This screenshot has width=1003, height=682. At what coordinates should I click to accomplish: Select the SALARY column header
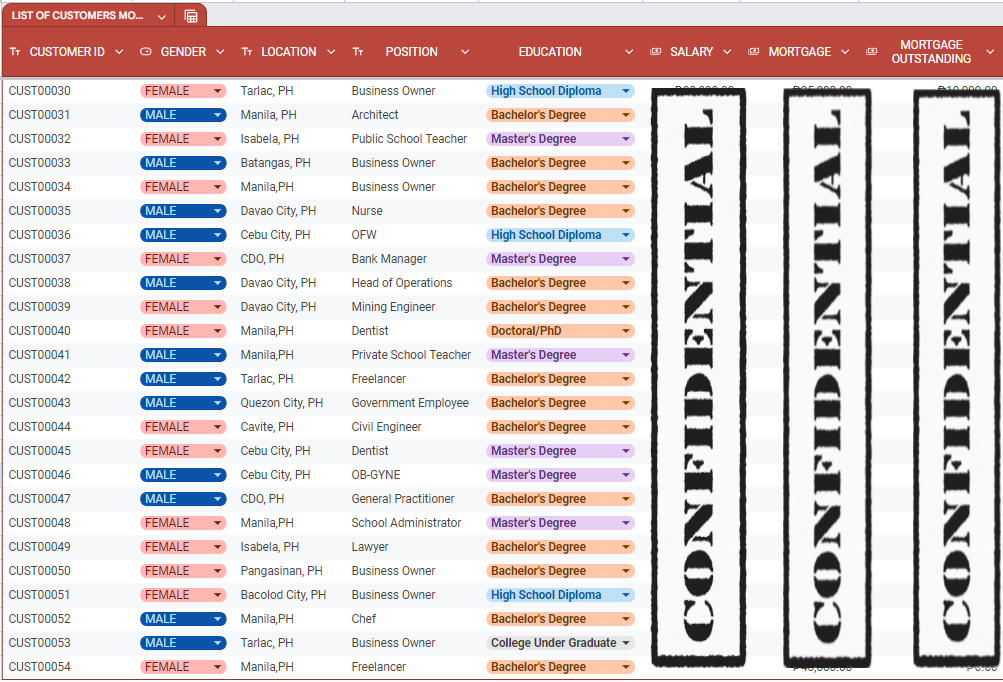[691, 52]
